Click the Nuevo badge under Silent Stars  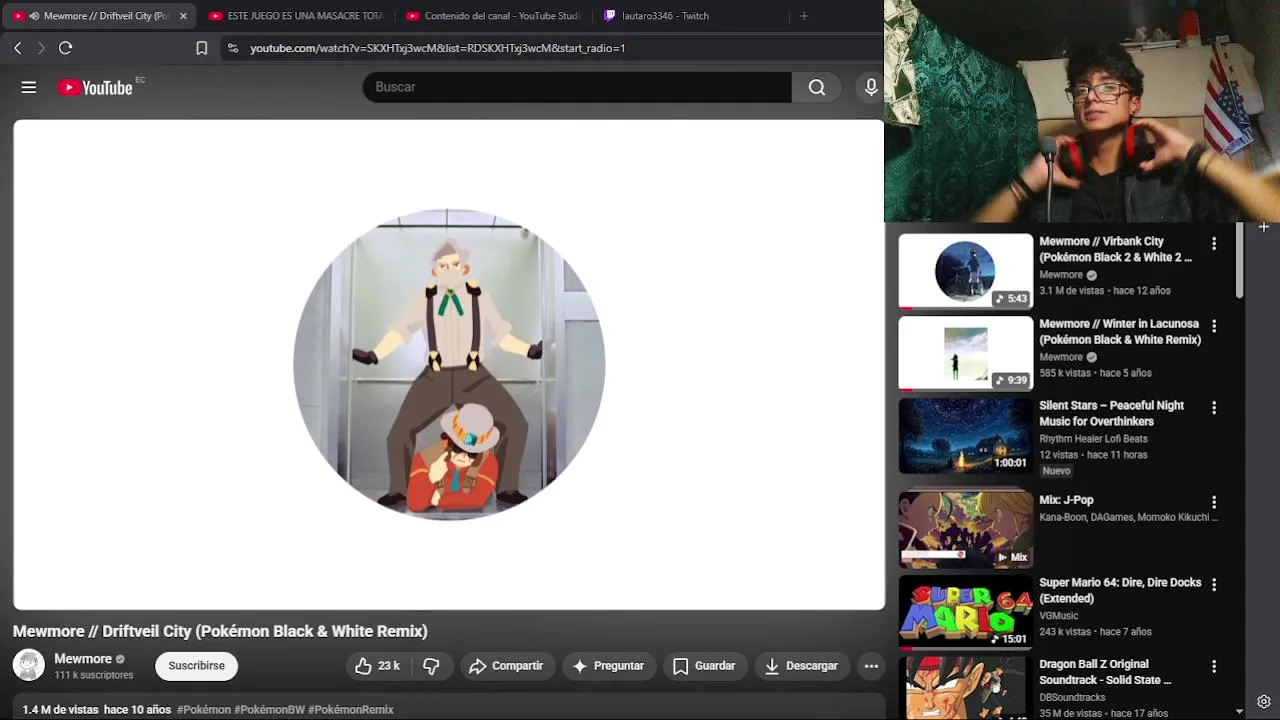pyautogui.click(x=1056, y=471)
